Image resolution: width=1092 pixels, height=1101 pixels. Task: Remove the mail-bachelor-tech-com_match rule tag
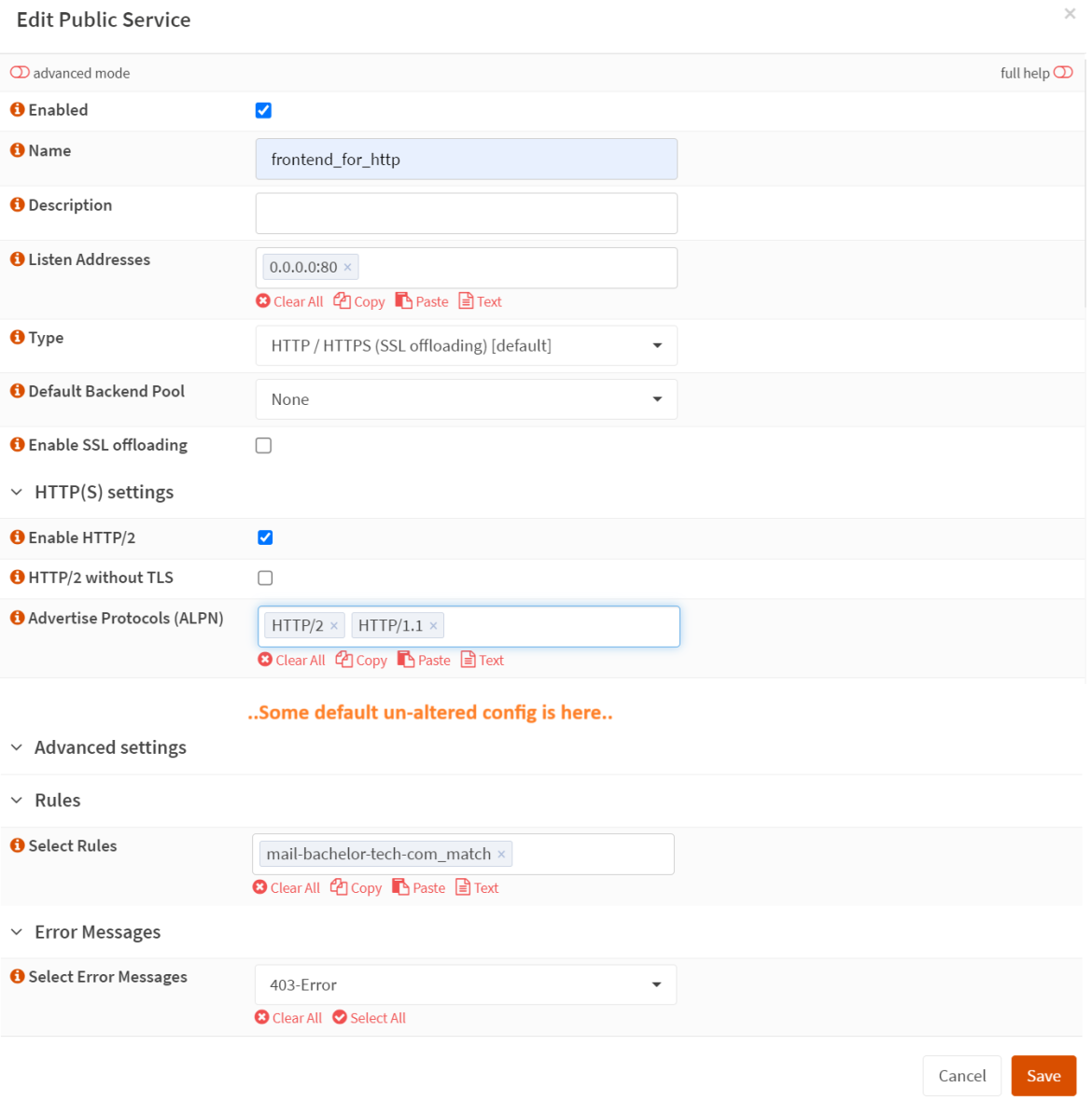point(502,854)
